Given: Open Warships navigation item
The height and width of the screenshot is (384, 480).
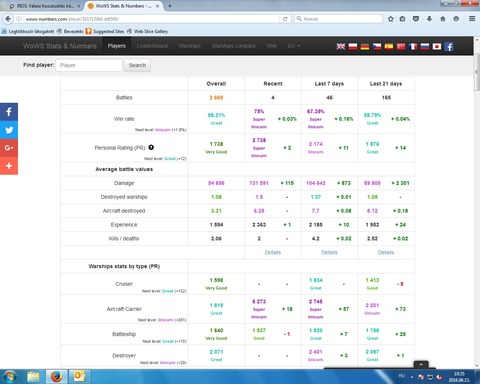Looking at the screenshot, I should pyautogui.click(x=189, y=46).
